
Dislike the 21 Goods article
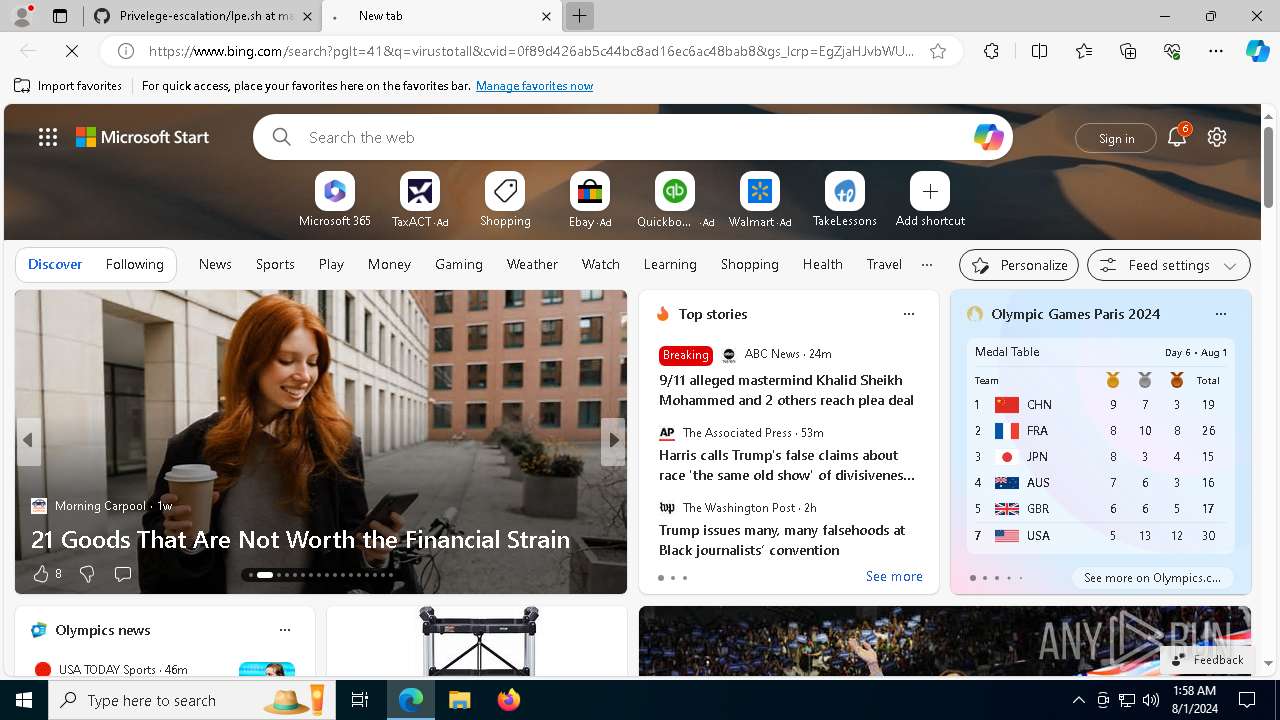pyautogui.click(x=87, y=574)
